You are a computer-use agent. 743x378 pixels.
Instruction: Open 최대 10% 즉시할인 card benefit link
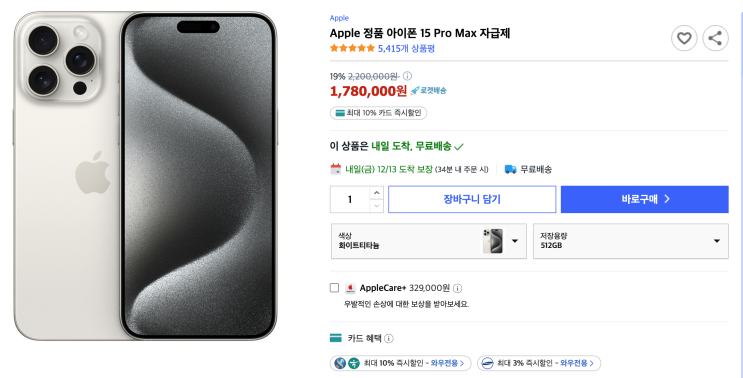point(401,363)
